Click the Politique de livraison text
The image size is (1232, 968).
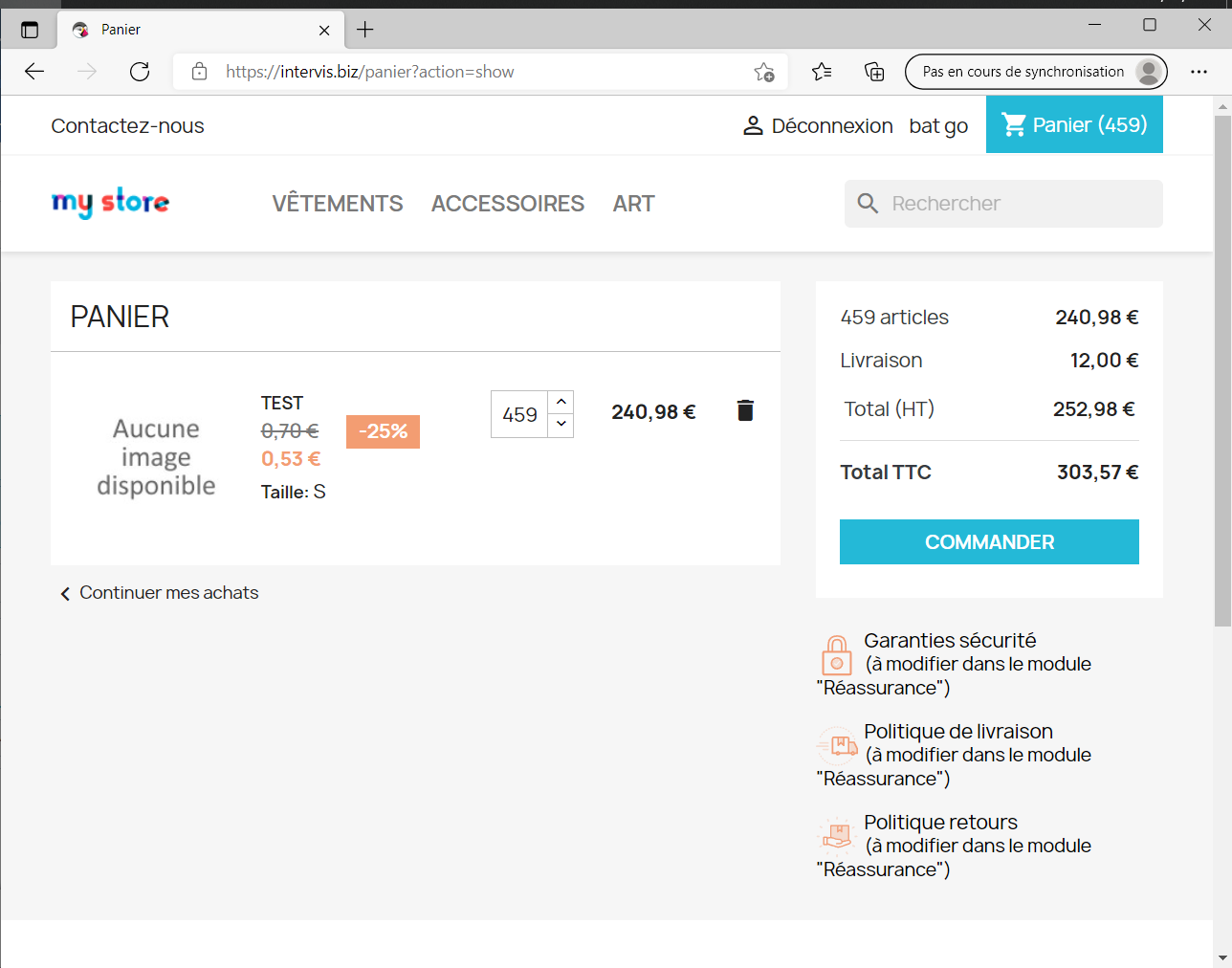(x=958, y=732)
